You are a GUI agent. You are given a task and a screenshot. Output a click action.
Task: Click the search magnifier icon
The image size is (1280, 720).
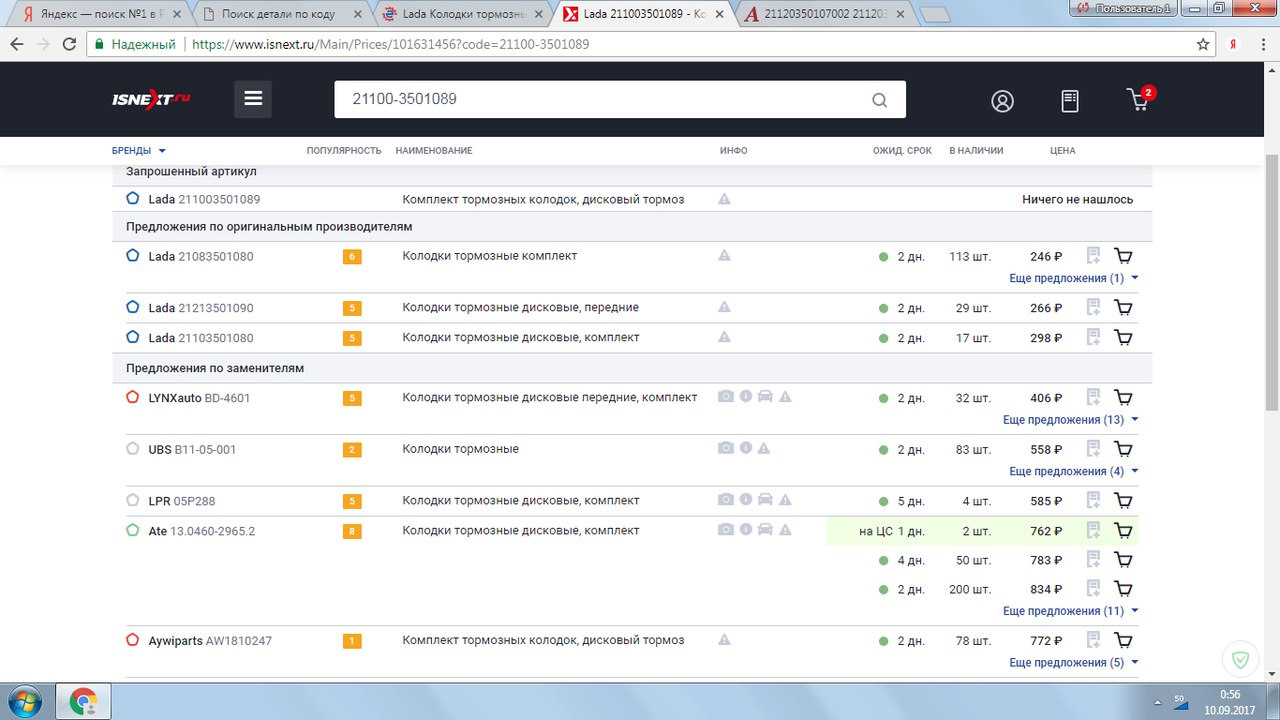click(879, 100)
